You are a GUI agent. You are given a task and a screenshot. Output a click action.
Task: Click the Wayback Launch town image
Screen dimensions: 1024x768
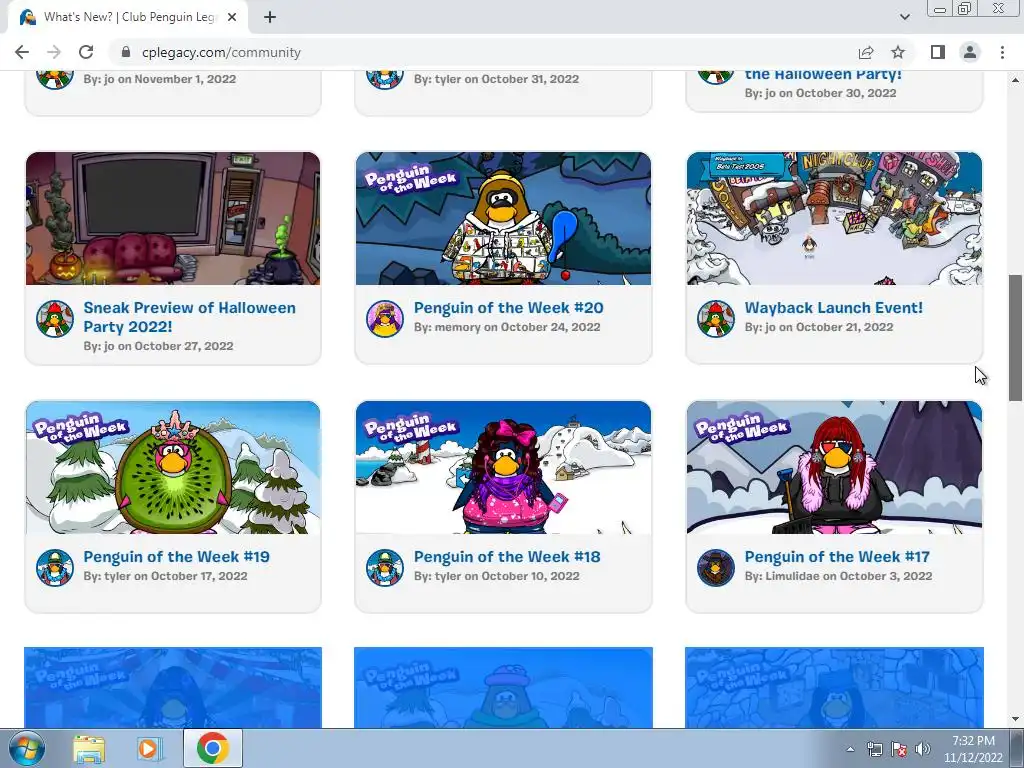click(834, 218)
